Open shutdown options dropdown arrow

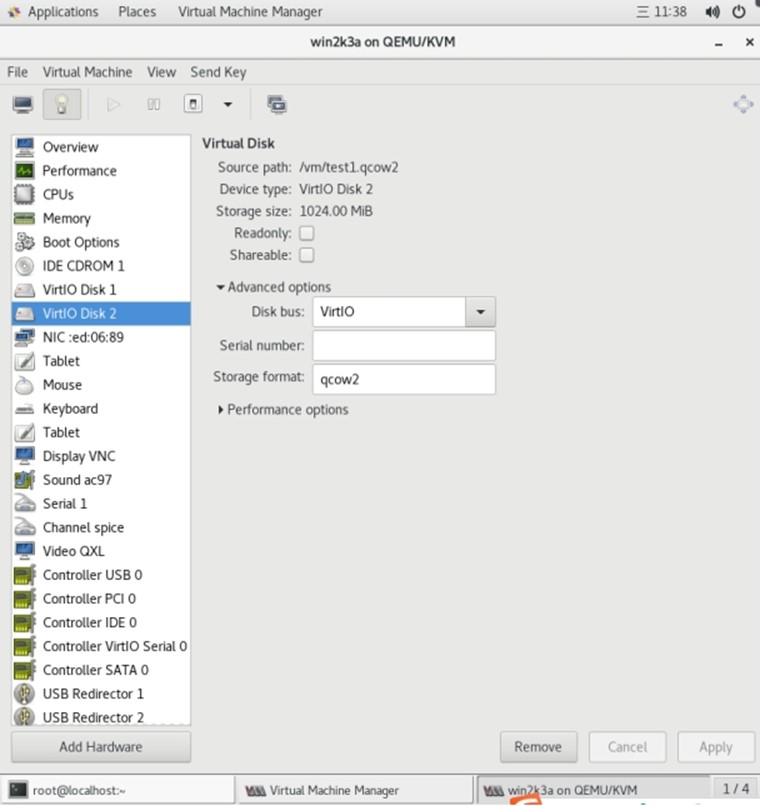pyautogui.click(x=228, y=104)
